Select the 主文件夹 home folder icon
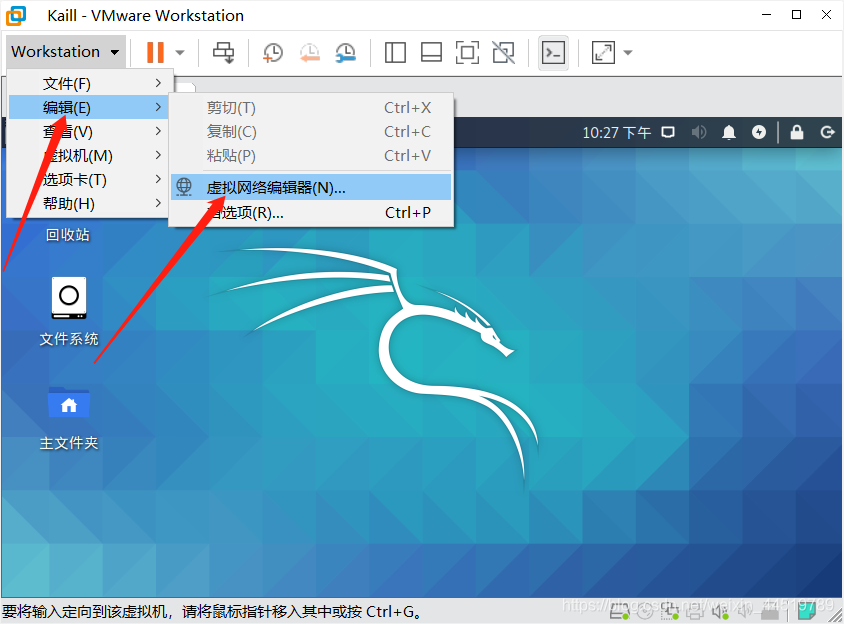 pos(69,402)
